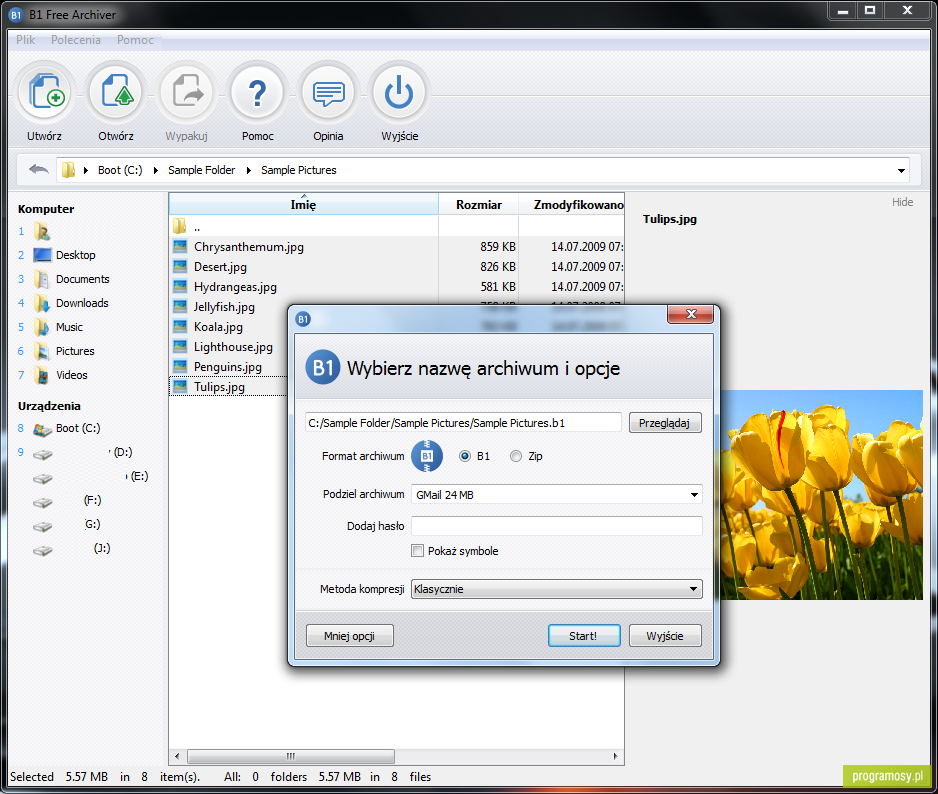Select the Zip archive format radio button
938x794 pixels.
tap(516, 456)
